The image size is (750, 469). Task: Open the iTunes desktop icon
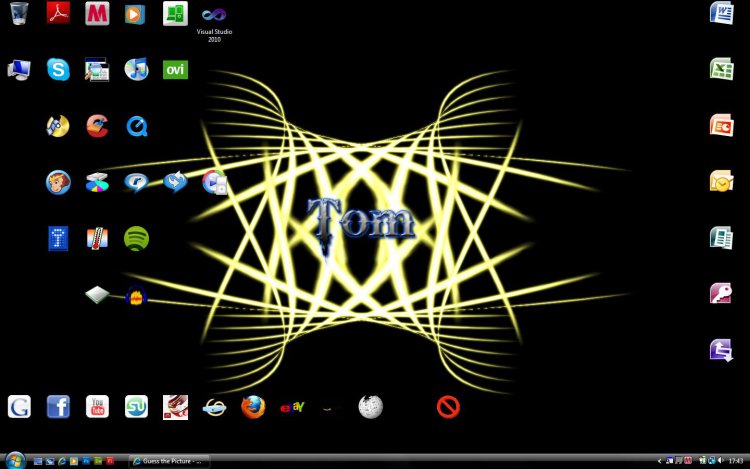136,69
